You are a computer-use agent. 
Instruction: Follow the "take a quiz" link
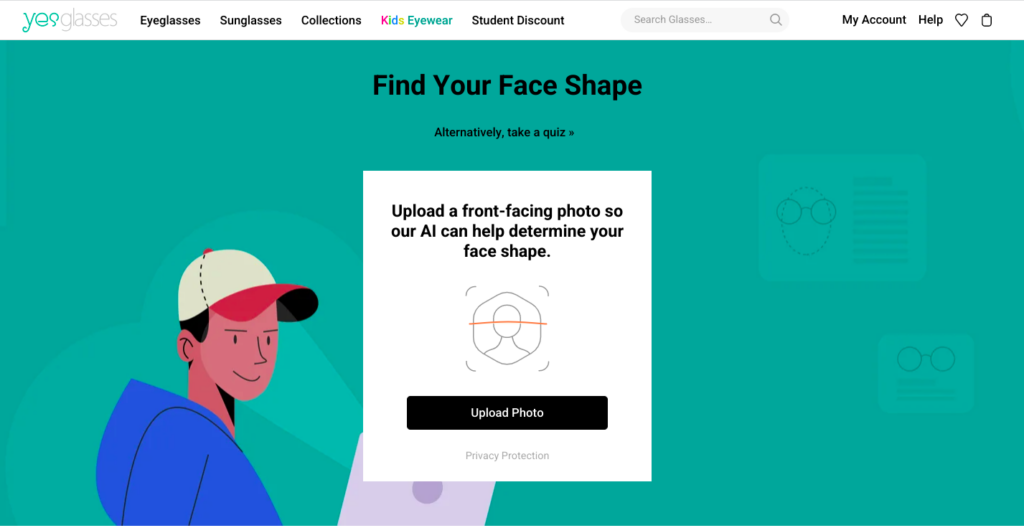coord(504,132)
